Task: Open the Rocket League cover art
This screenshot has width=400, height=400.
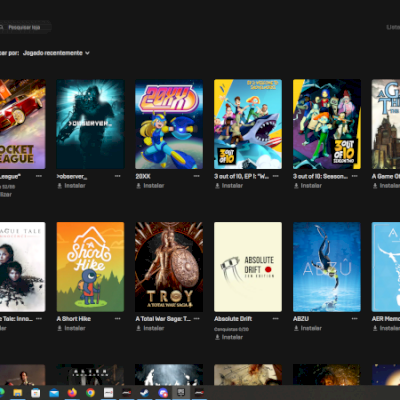Action: [23, 124]
